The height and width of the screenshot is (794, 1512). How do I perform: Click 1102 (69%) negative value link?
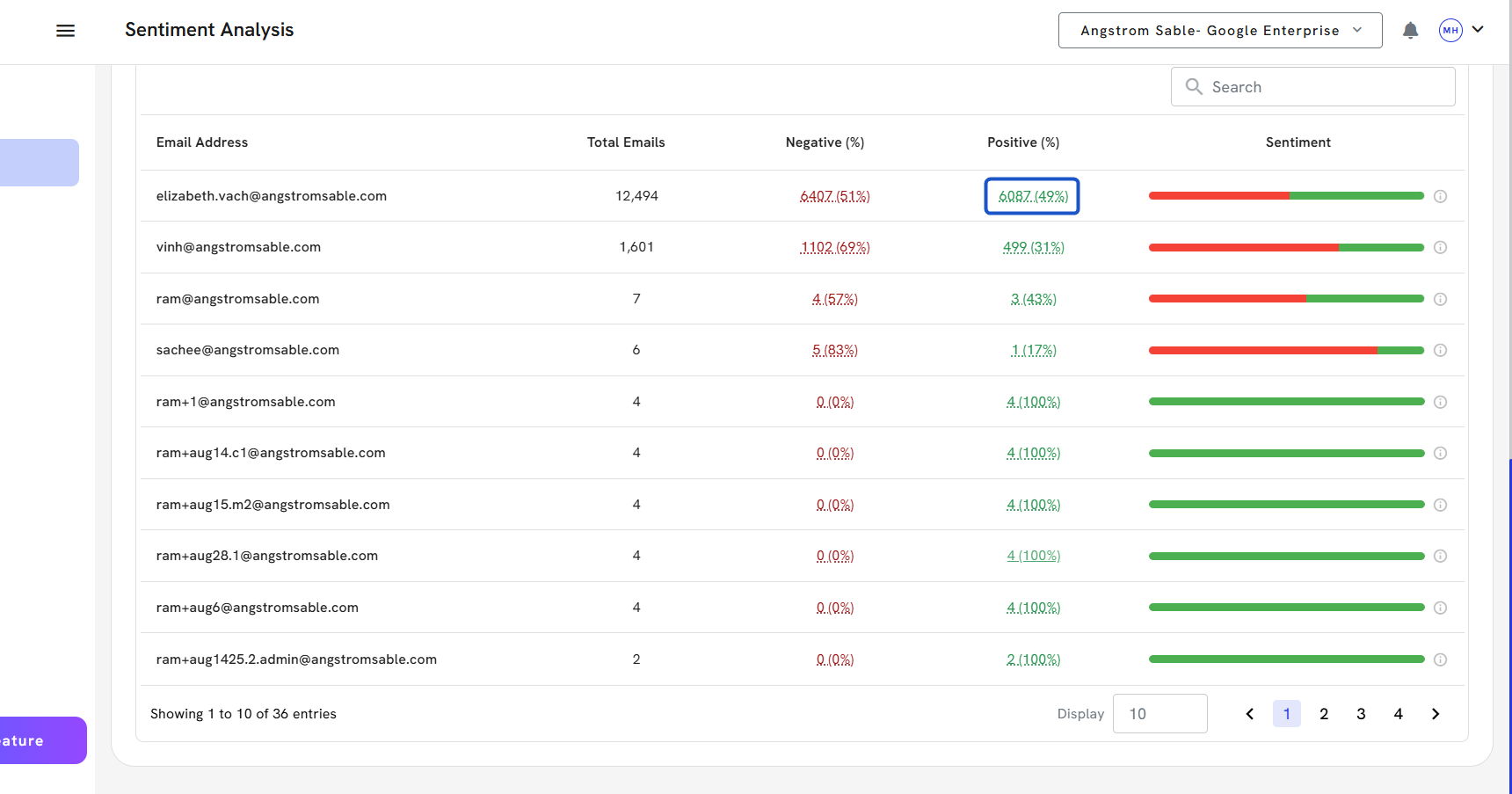[x=834, y=248]
